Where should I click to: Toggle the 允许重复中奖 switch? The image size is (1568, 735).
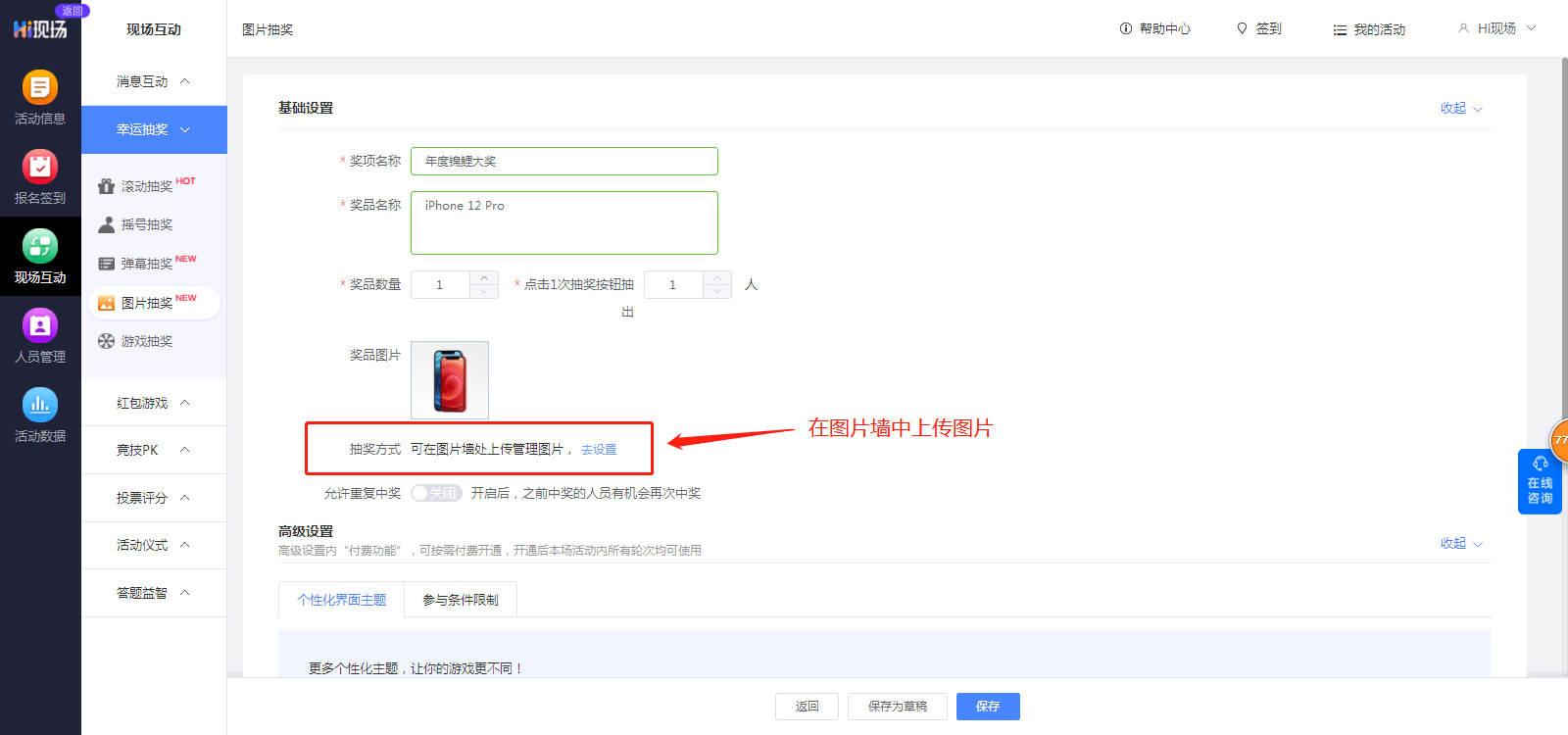[x=435, y=493]
